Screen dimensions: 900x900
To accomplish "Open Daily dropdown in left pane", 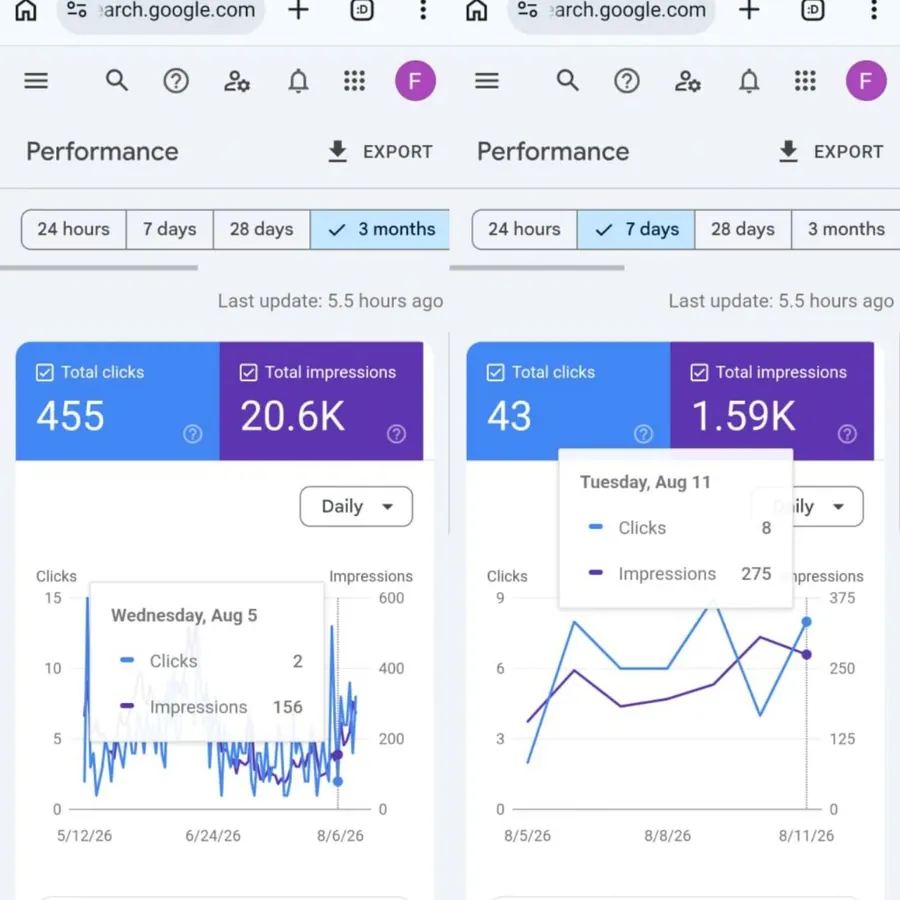I will (x=356, y=506).
